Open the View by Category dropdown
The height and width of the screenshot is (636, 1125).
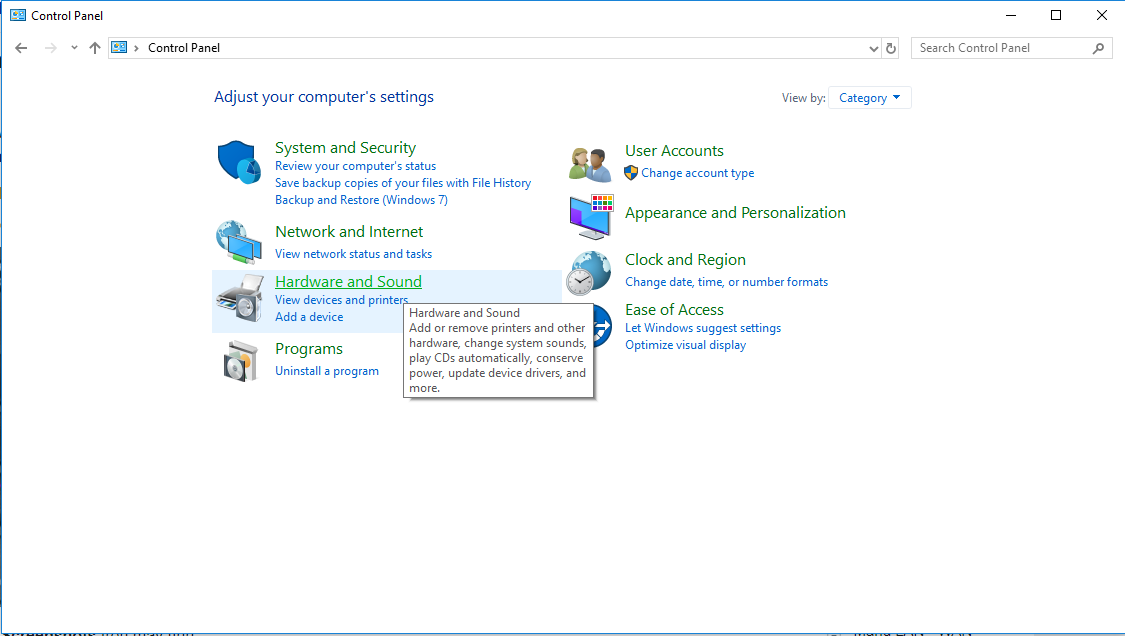869,98
